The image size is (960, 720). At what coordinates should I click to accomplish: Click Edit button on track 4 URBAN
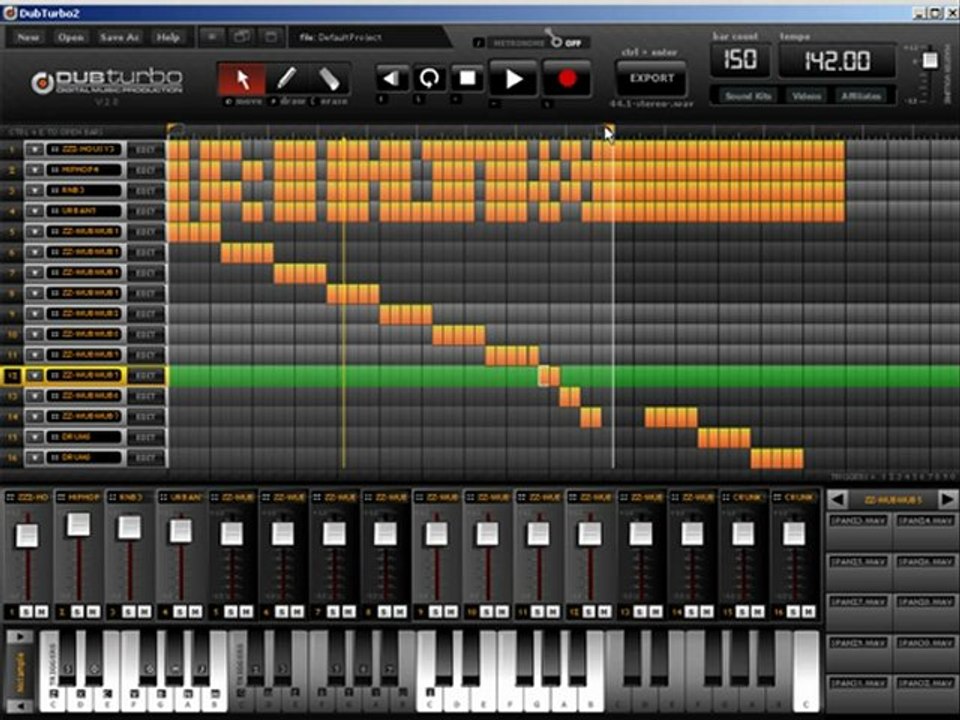pyautogui.click(x=145, y=211)
